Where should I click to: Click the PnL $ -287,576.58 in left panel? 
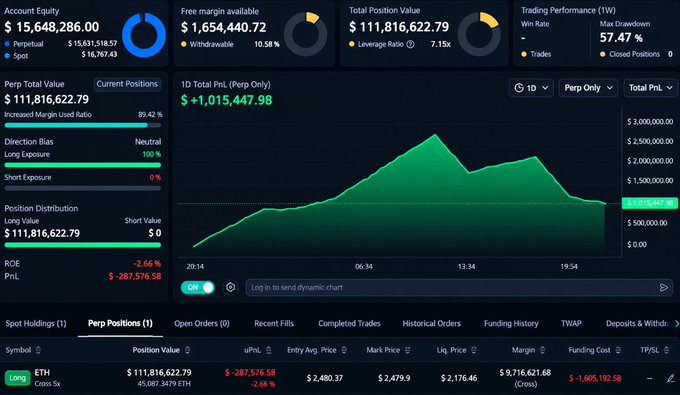(135, 276)
